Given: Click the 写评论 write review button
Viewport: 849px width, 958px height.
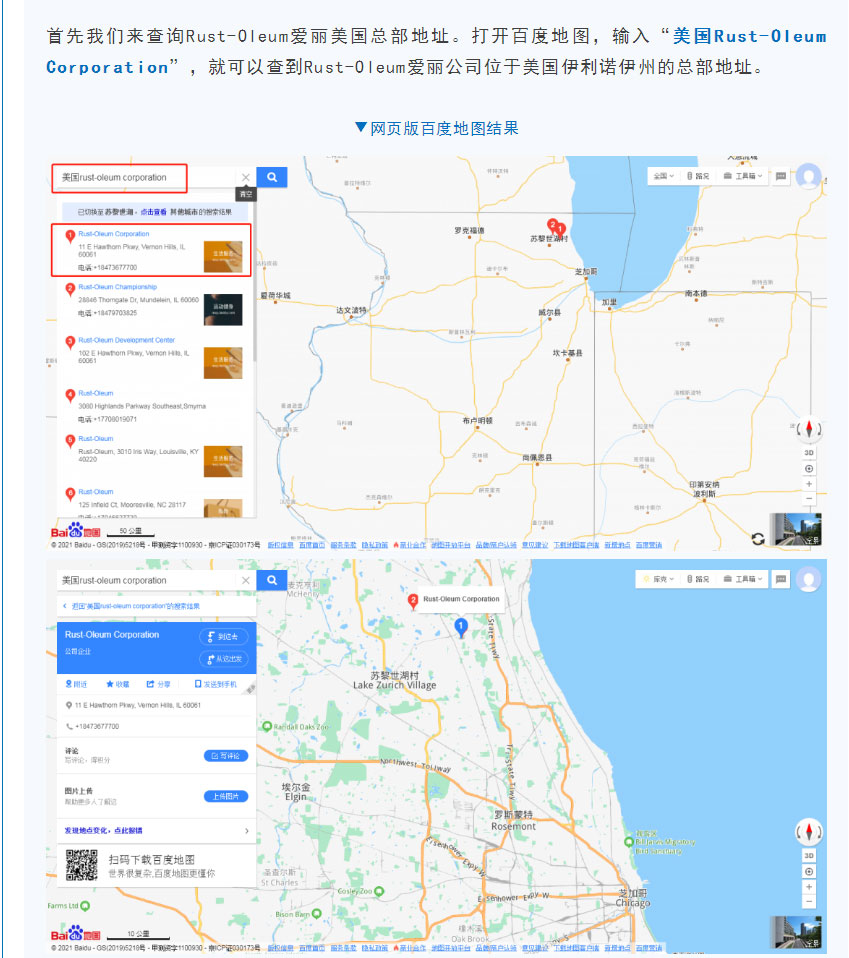Looking at the screenshot, I should coord(225,756).
